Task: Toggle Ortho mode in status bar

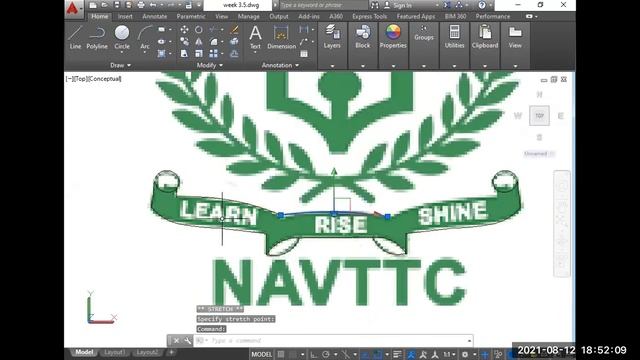Action: point(313,354)
